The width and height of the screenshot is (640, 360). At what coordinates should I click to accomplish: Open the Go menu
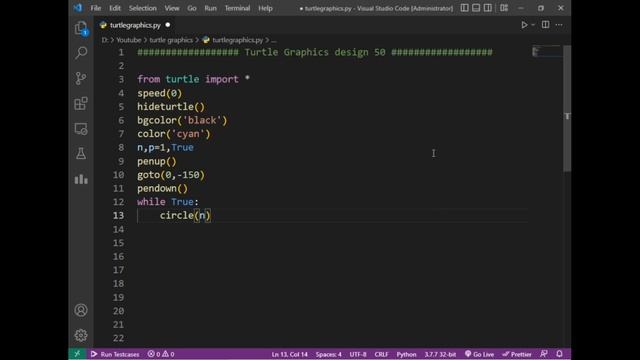192,8
